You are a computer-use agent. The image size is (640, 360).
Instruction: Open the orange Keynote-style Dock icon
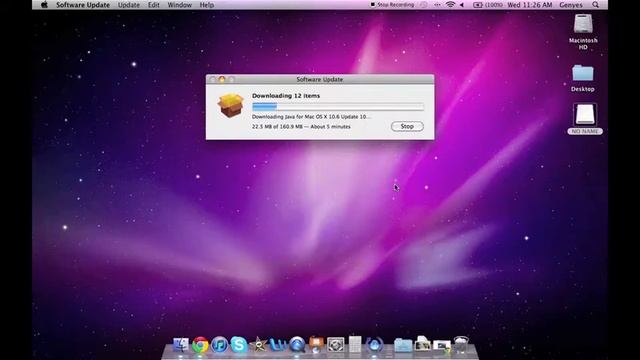pyautogui.click(x=316, y=345)
